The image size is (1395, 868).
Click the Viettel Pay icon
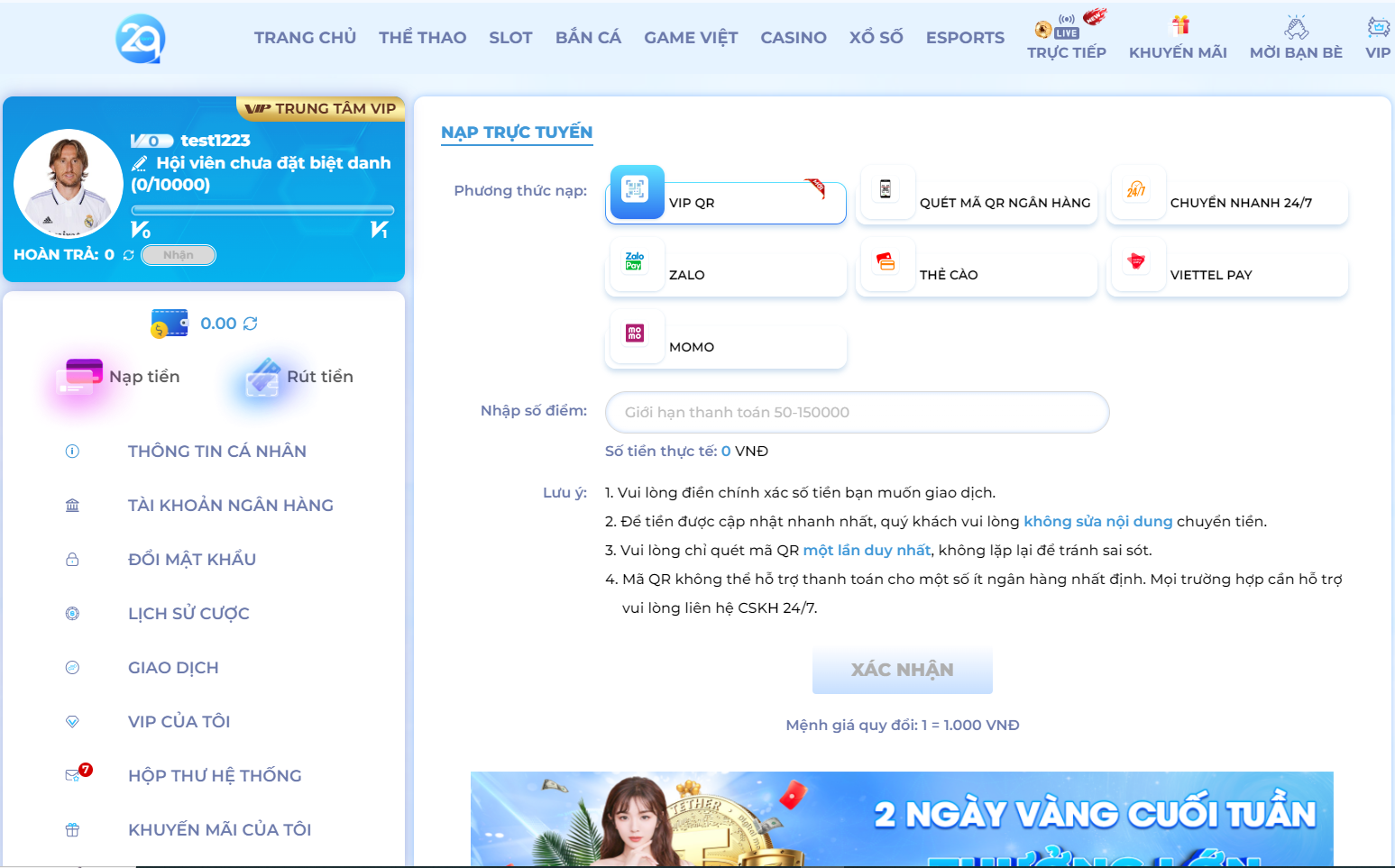click(1138, 264)
